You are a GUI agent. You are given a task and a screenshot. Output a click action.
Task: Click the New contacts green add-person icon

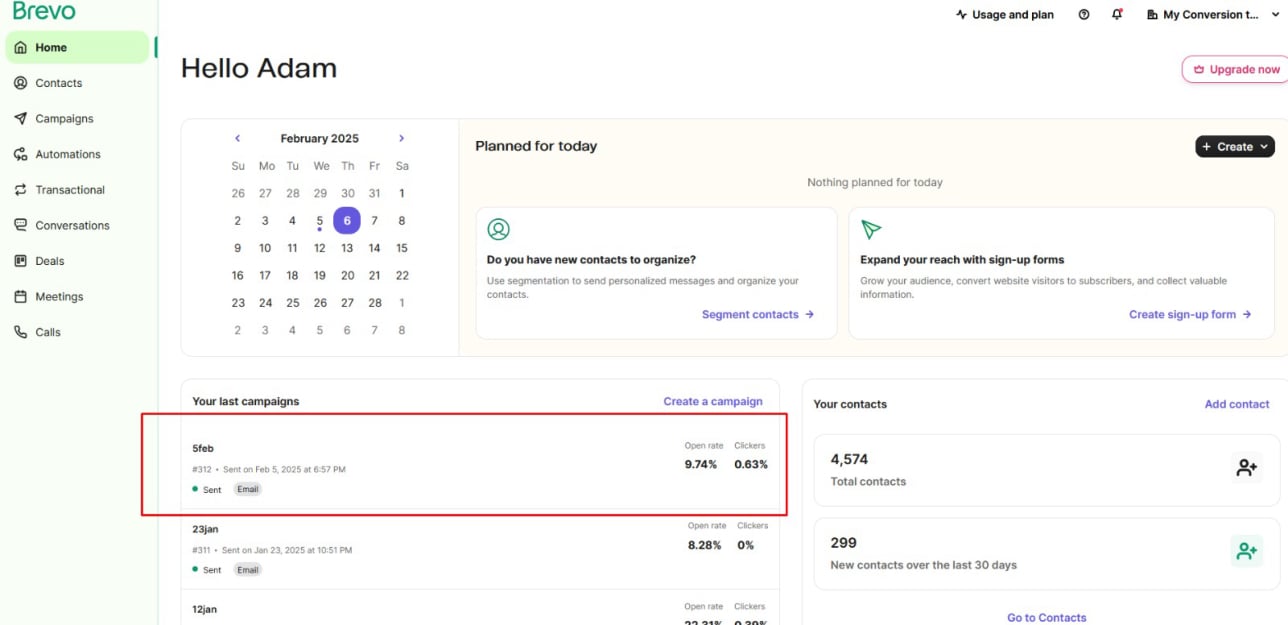[x=1246, y=551]
